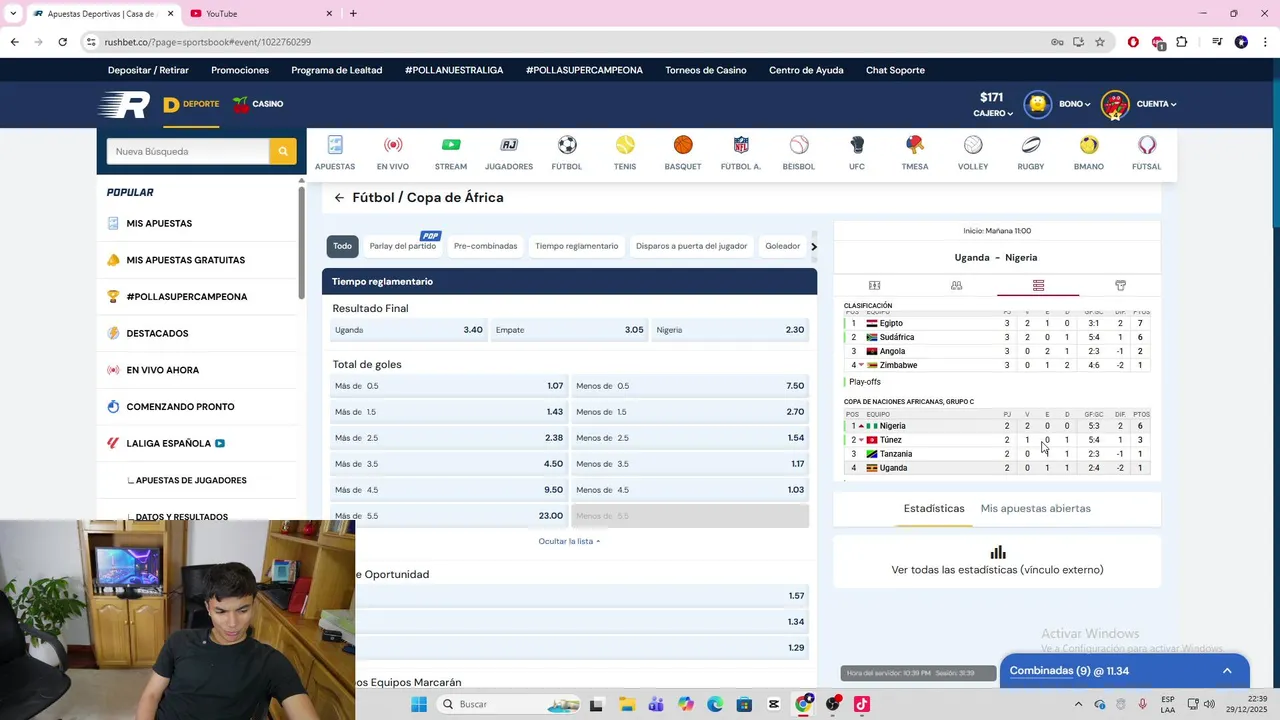Open Depositar / Retirar menu link
This screenshot has width=1280, height=720.
pos(148,71)
